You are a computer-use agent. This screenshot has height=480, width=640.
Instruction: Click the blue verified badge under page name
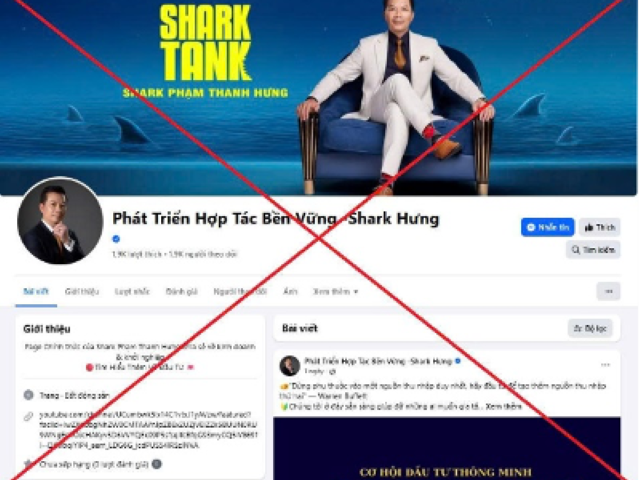(x=116, y=239)
